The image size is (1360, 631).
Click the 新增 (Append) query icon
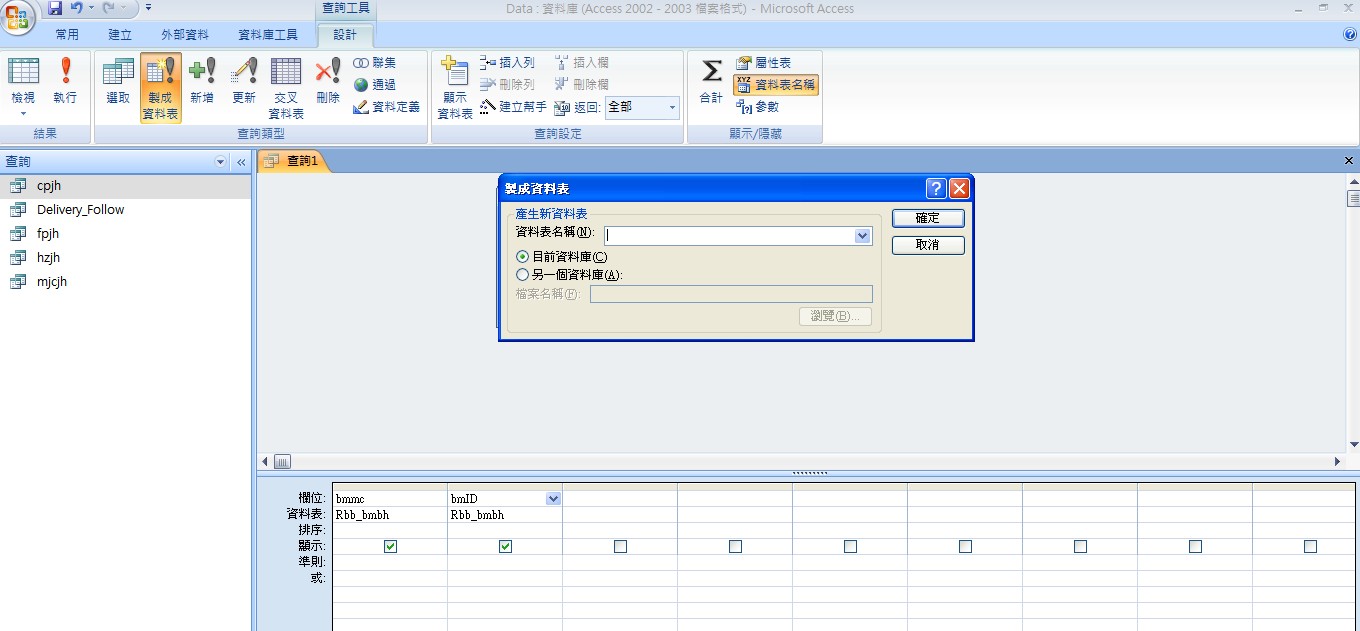(x=202, y=81)
